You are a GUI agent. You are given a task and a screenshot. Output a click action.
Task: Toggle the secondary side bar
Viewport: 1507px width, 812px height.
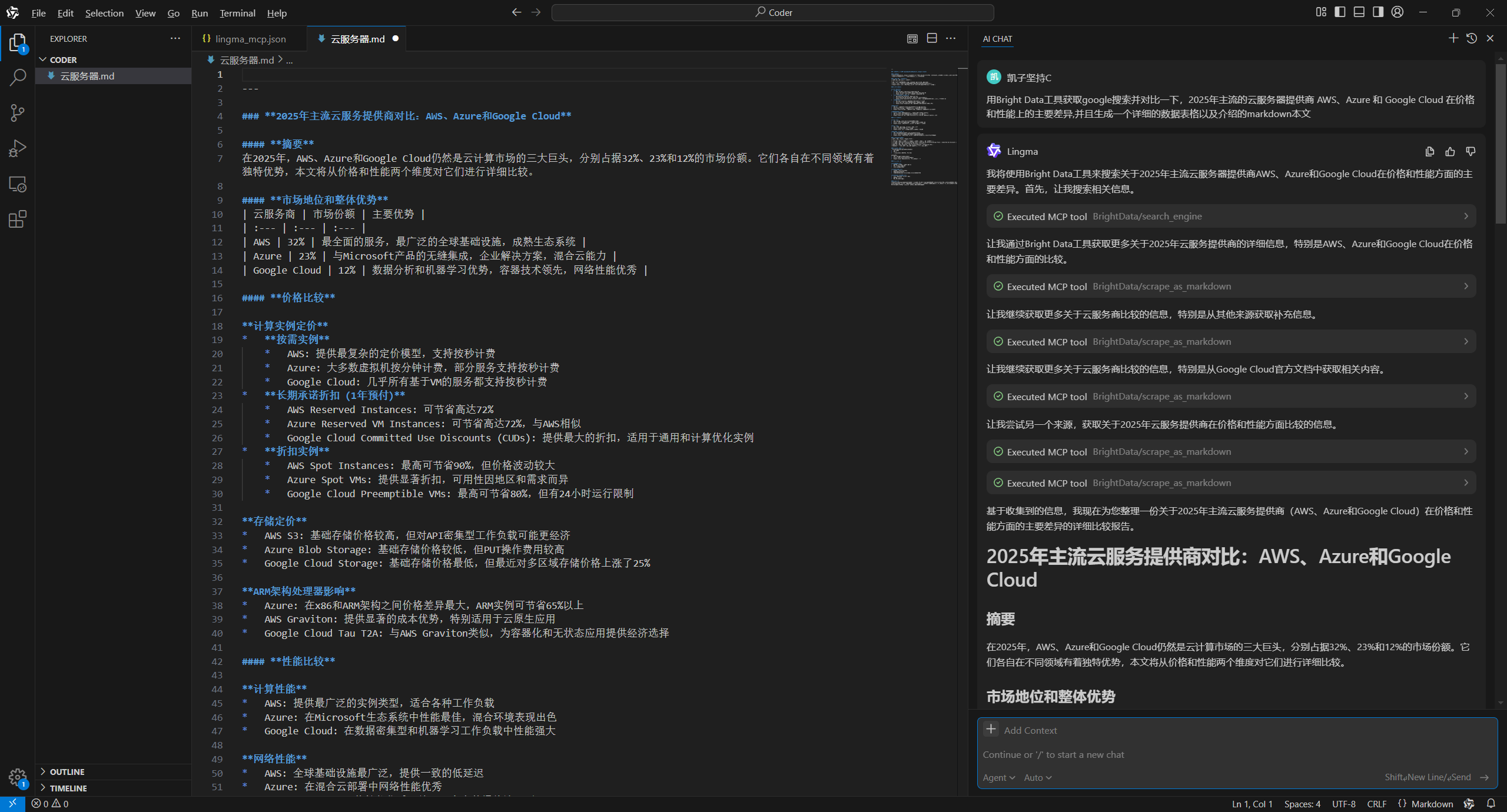[1378, 12]
